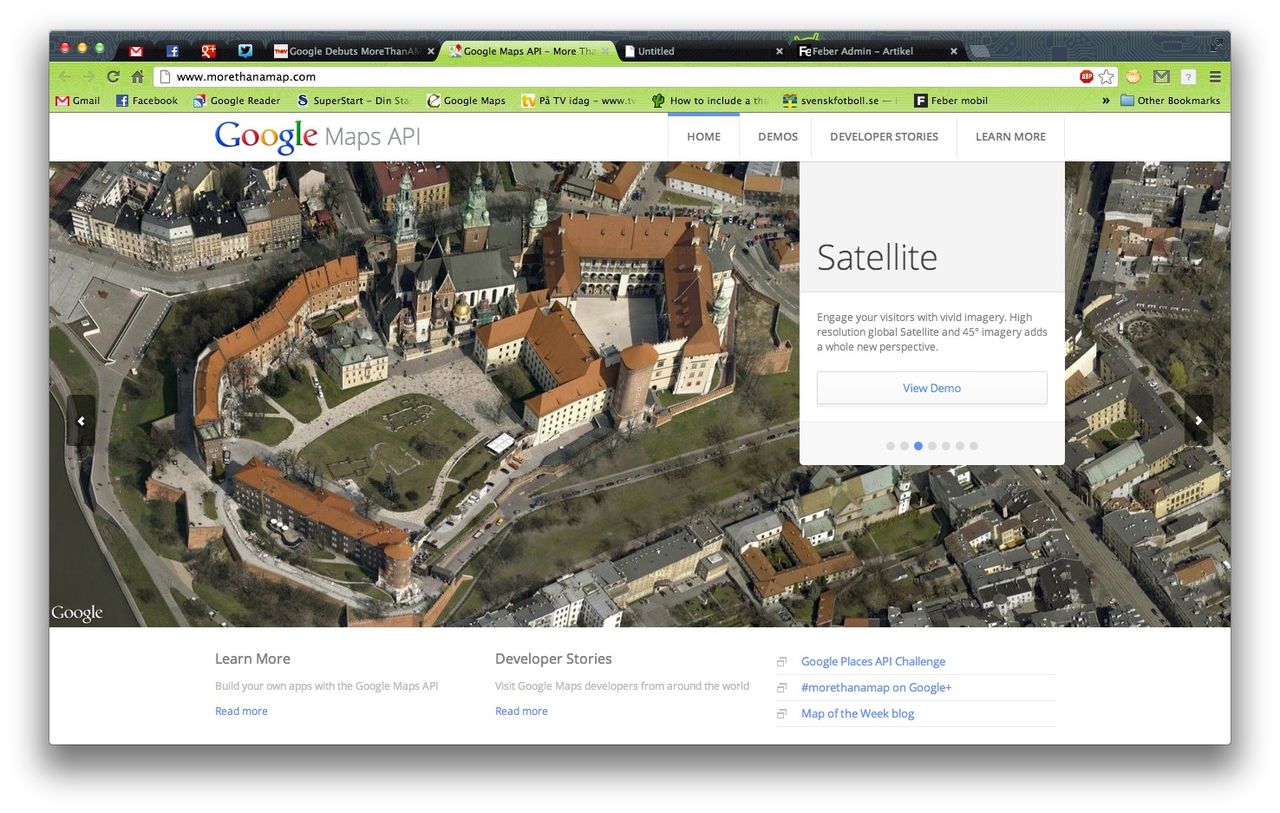
Task: Select the sixth carousel dot
Action: 960,446
